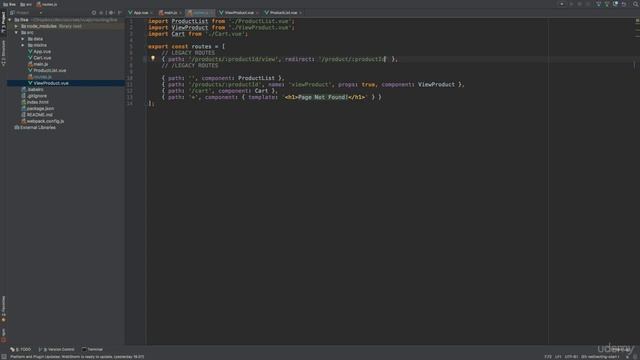
Task: Open the run configuration dropdown
Action: coord(562,4)
